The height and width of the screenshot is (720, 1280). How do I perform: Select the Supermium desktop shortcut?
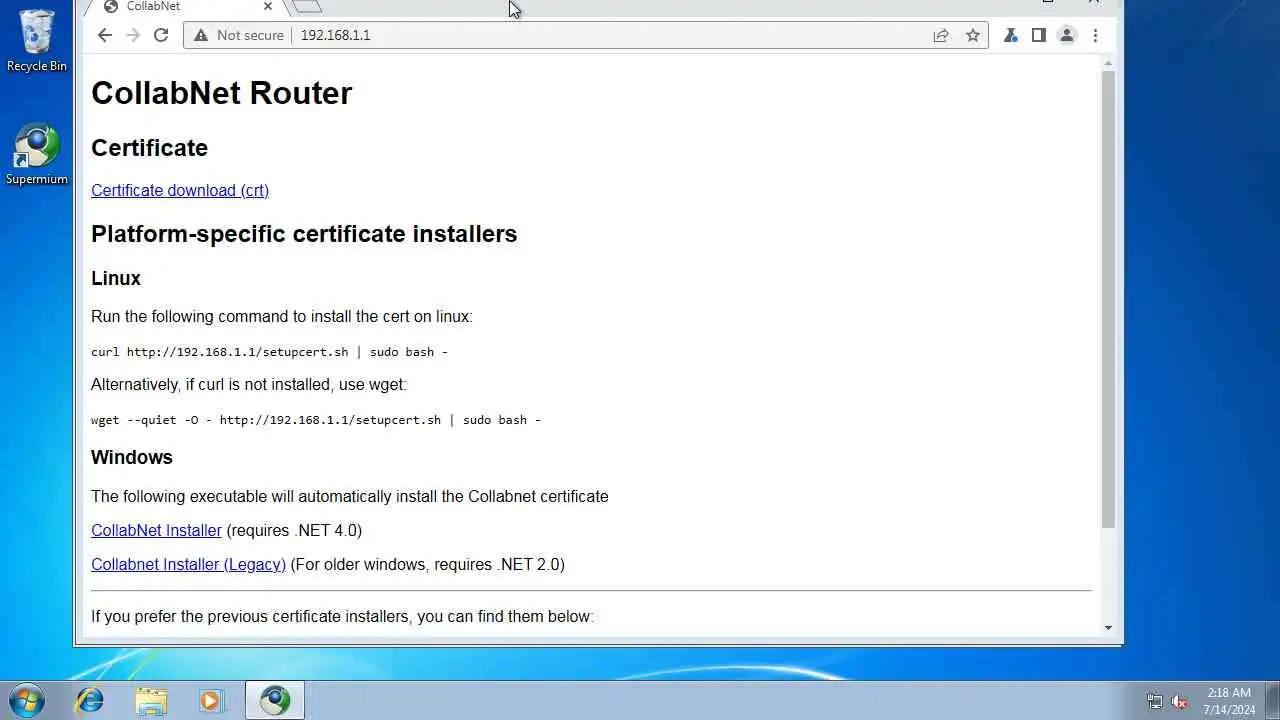(x=37, y=155)
